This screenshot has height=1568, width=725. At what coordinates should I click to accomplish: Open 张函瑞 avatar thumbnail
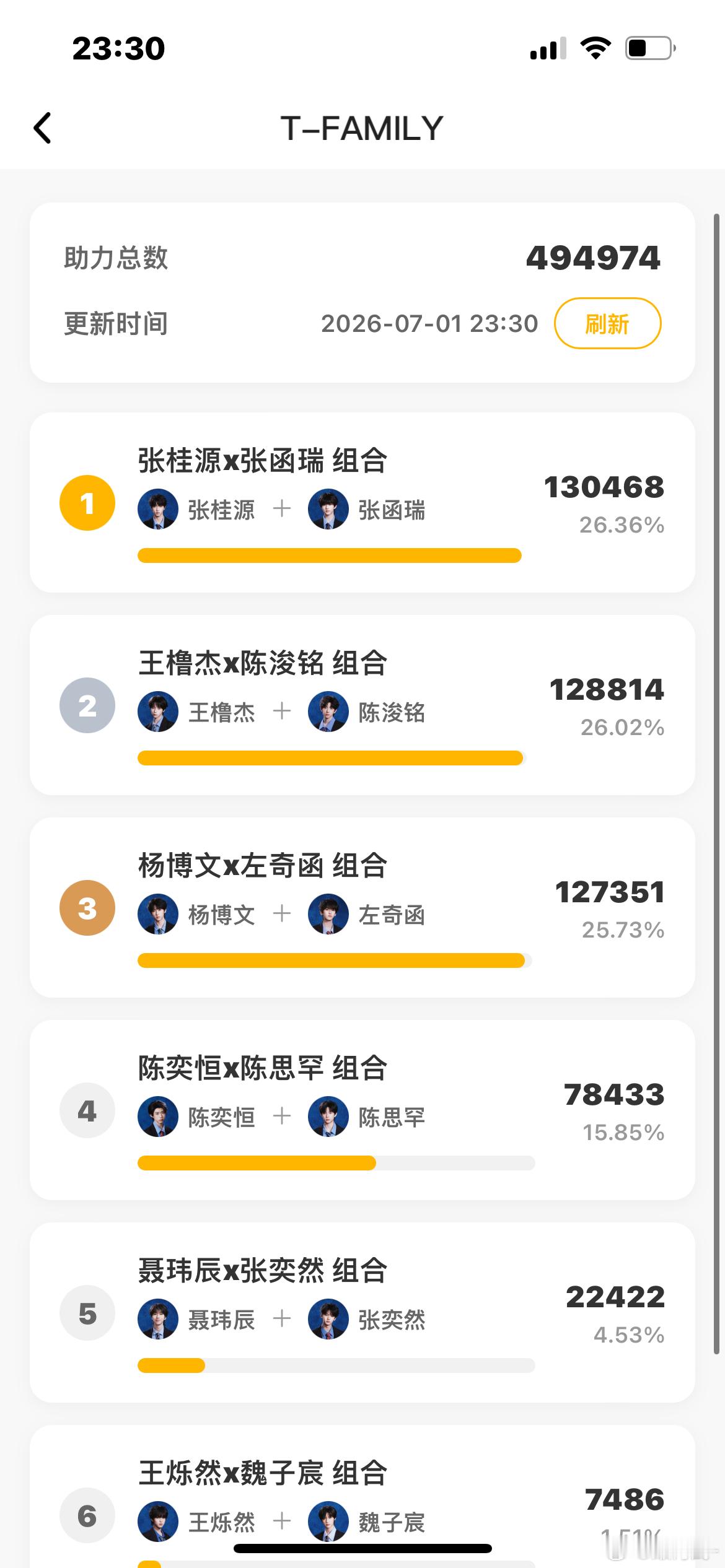328,509
